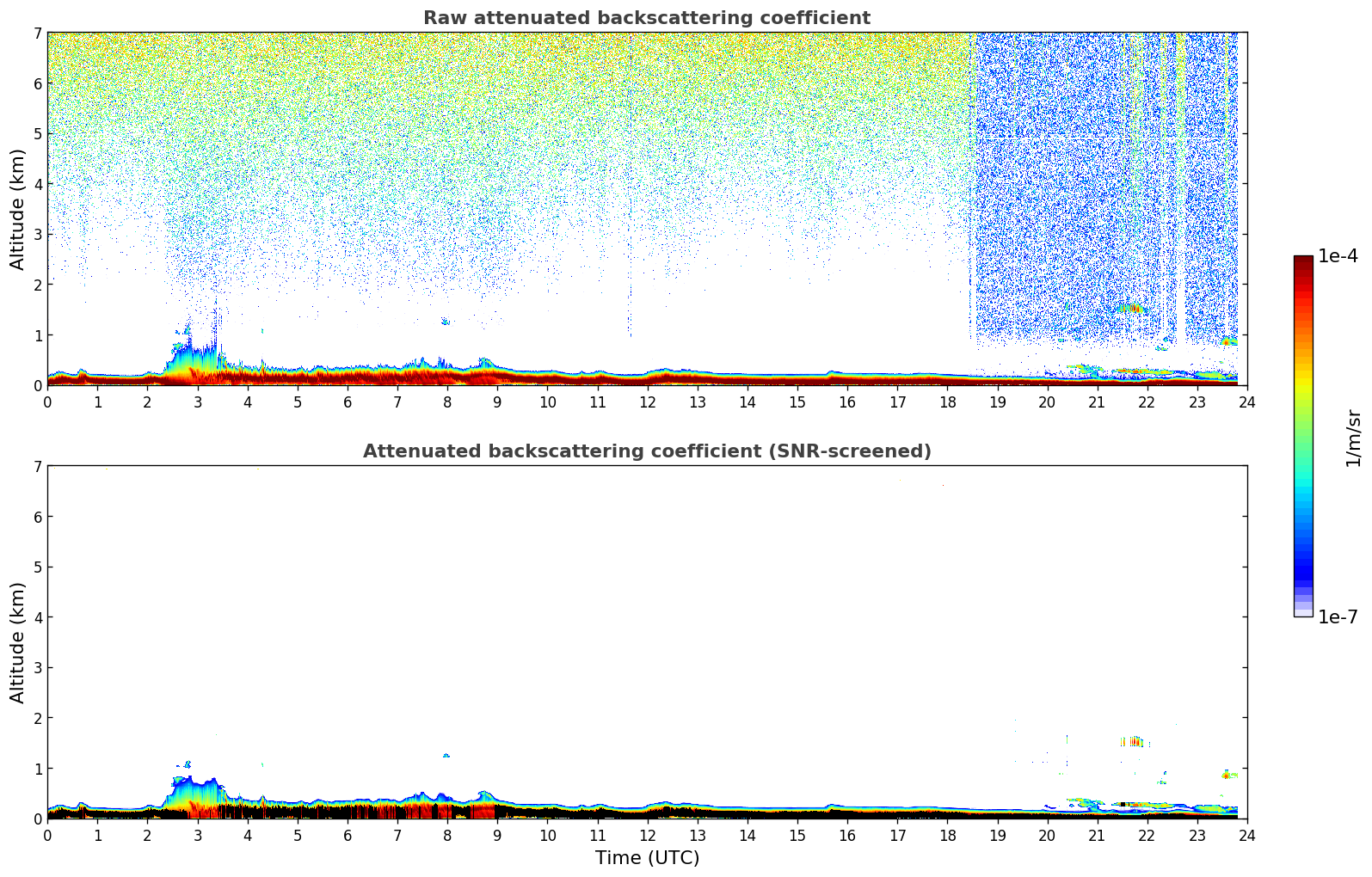This screenshot has width=1372, height=877.
Task: Click the colorbar unit label '1/m/sr'
Action: tap(1354, 438)
